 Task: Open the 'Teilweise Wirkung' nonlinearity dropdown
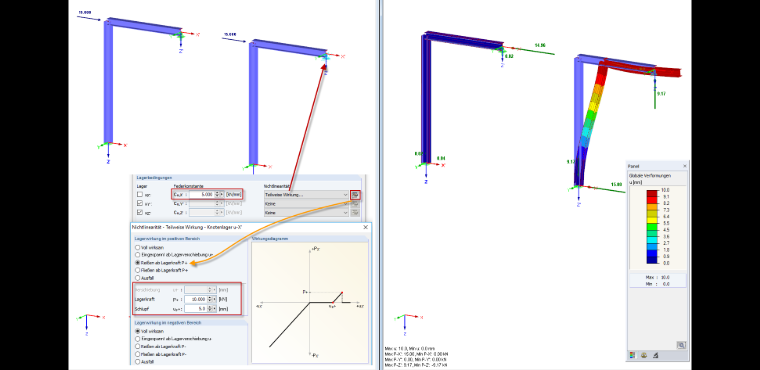coord(306,194)
